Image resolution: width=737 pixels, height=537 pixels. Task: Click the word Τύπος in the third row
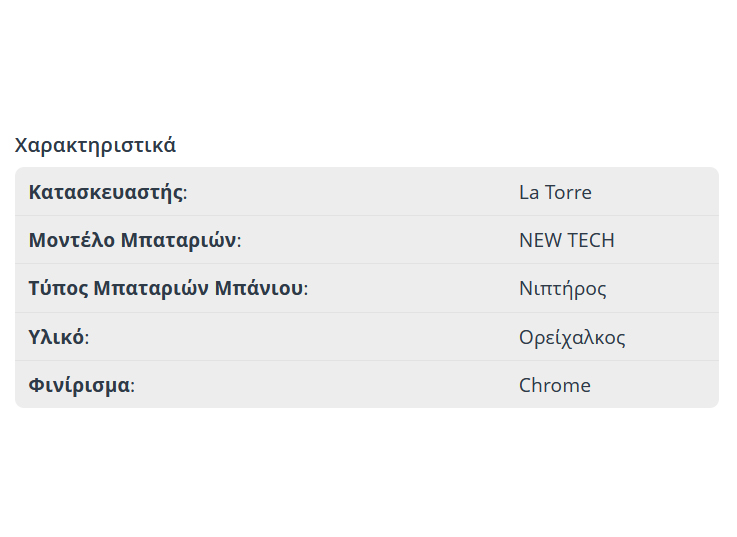pyautogui.click(x=57, y=289)
